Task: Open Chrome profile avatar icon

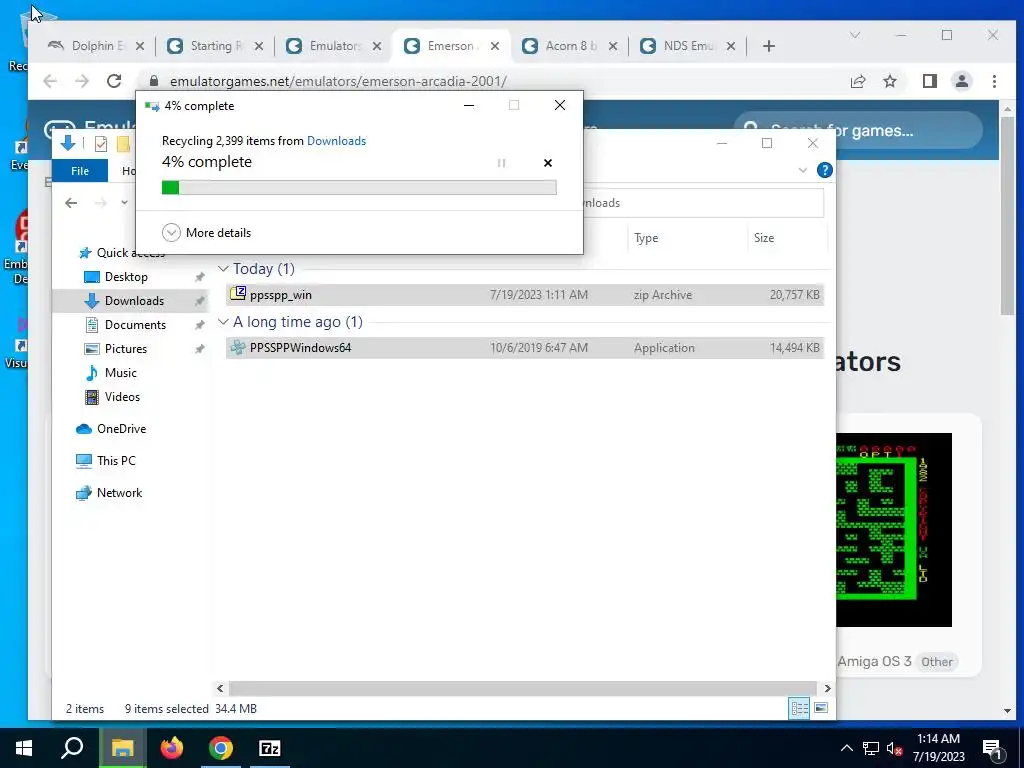Action: point(961,81)
